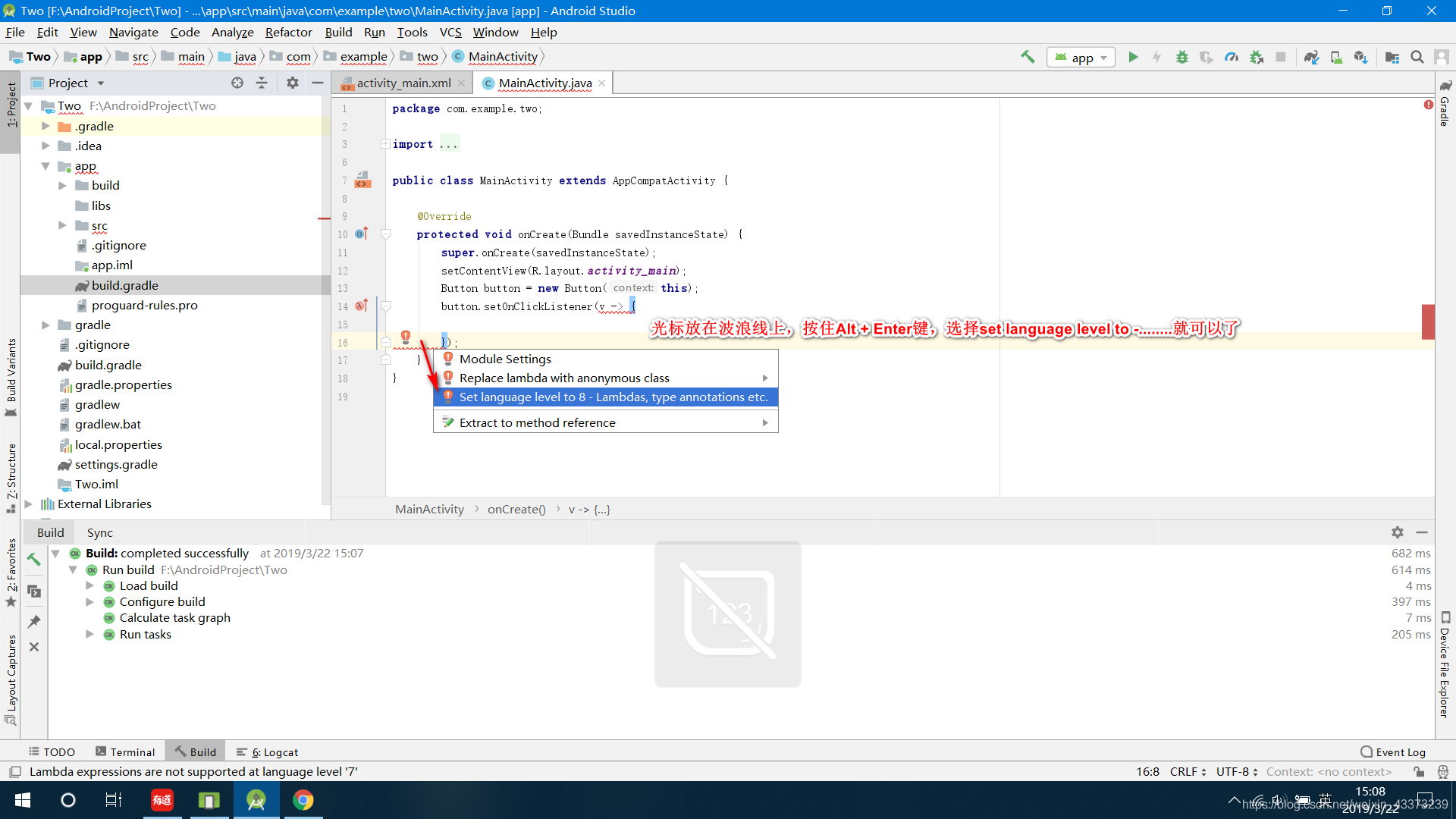Click Sync Project with Gradle Files icon
Screen dimensions: 1456x819
[x=1312, y=57]
